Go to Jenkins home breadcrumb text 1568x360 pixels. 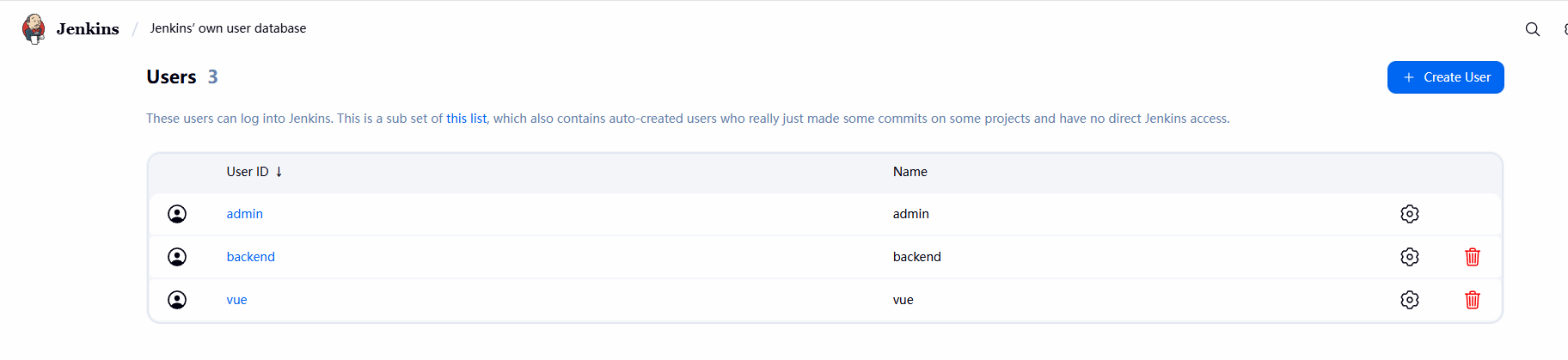click(x=88, y=29)
